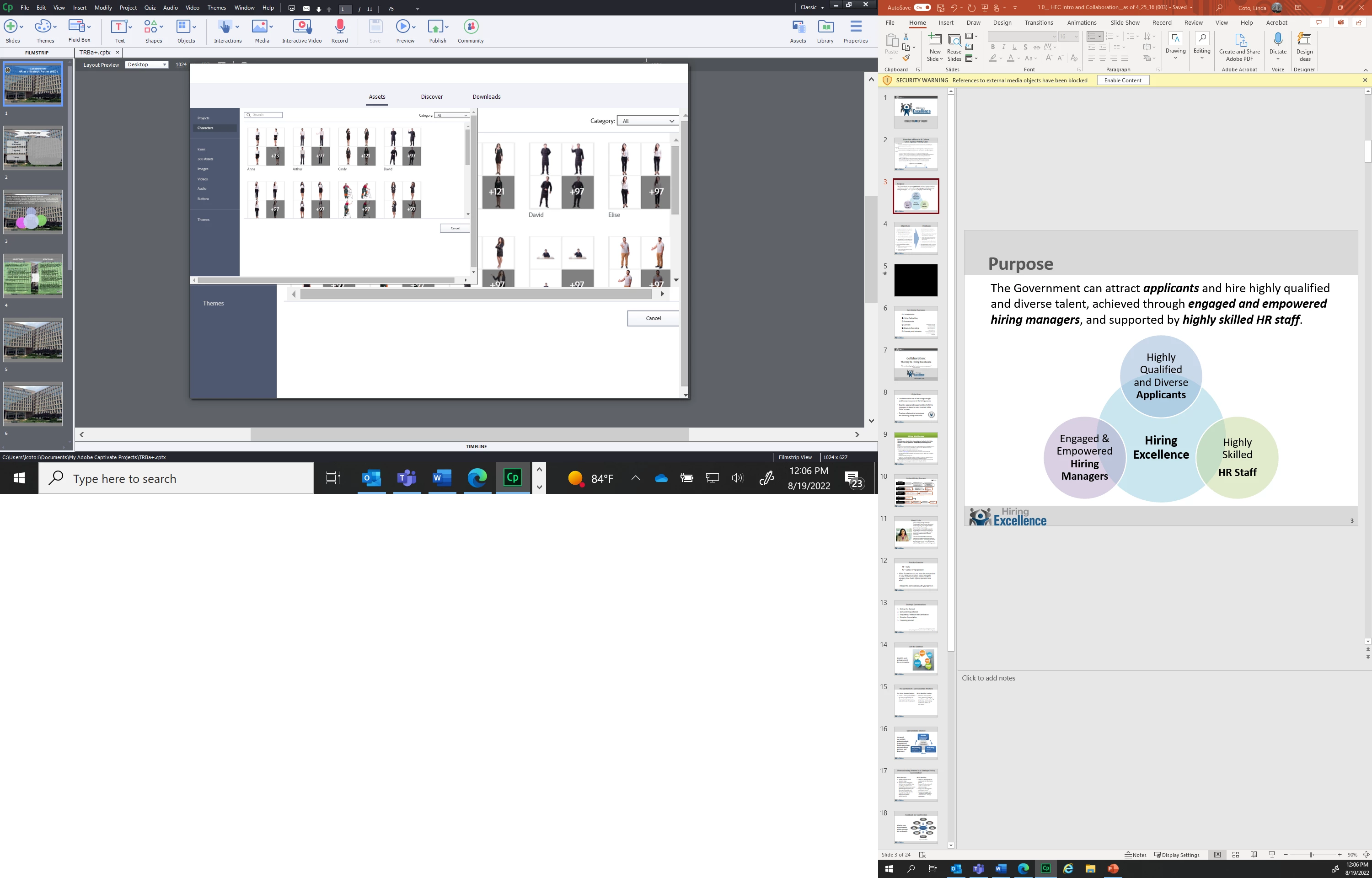This screenshot has height=878, width=1372.
Task: Click the Dictate microphone in PowerPoint
Action: 1277,40
